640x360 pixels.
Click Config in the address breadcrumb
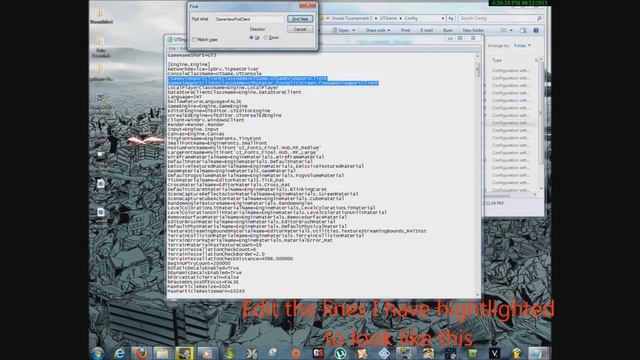[411, 18]
